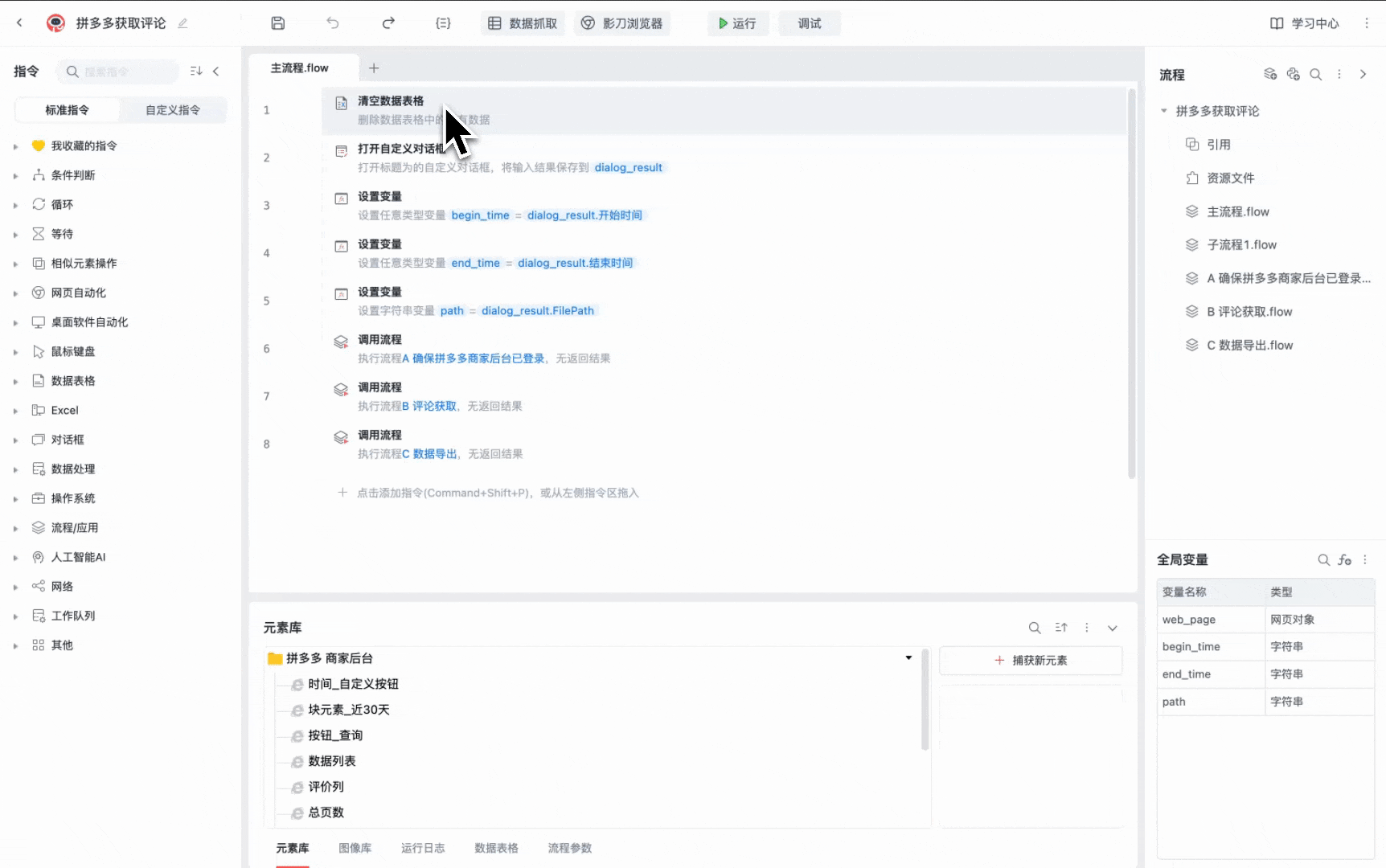
Task: Expand Excel category
Action: [15, 411]
